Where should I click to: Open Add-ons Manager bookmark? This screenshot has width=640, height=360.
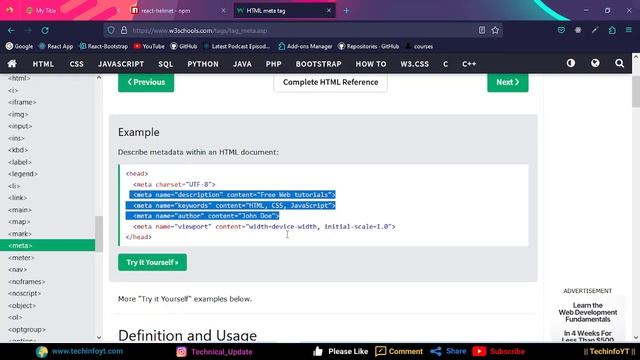coord(305,47)
